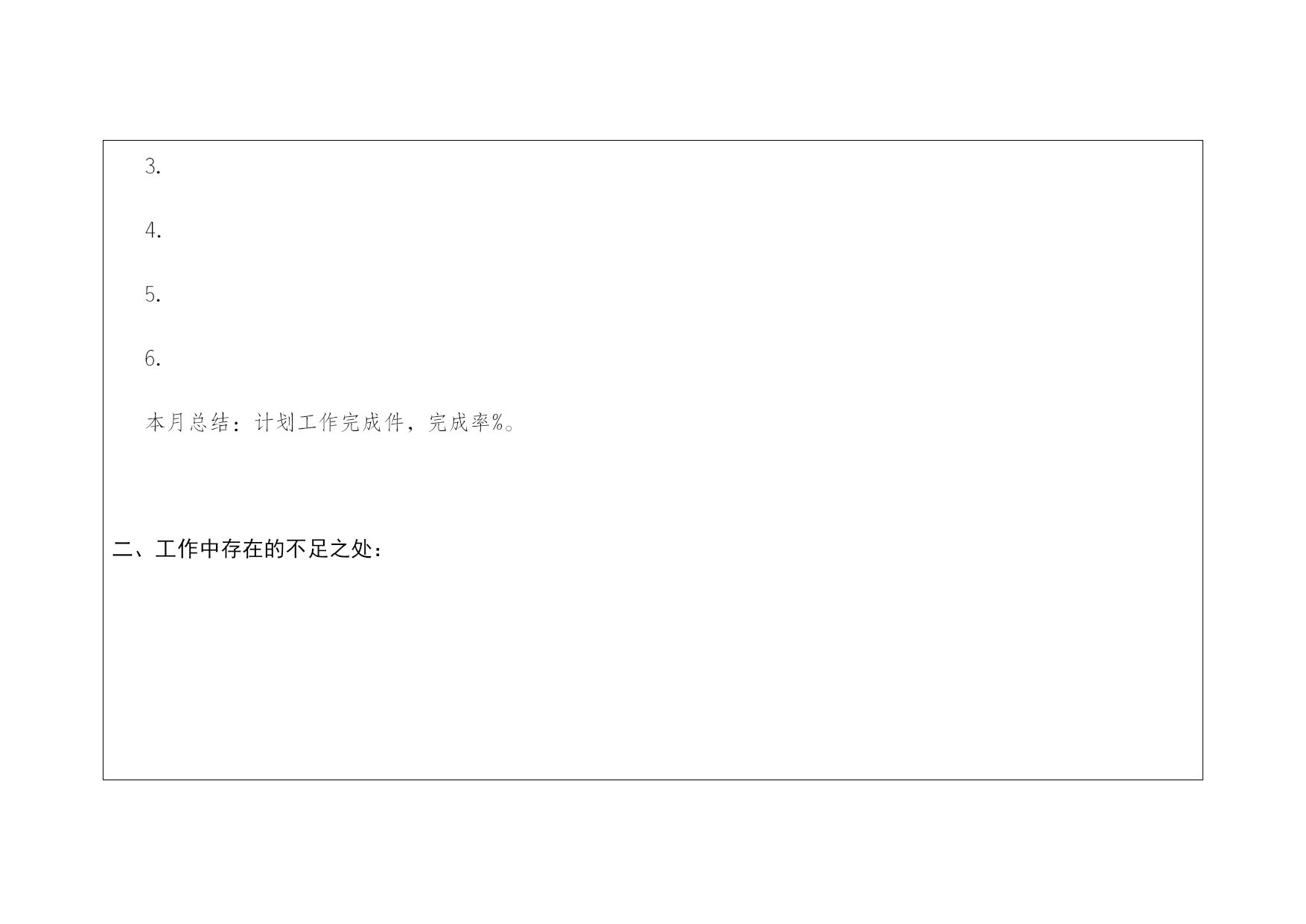Screen dimensions: 1306x924
Task: Click the colon after "不足之处"
Action: [379, 550]
